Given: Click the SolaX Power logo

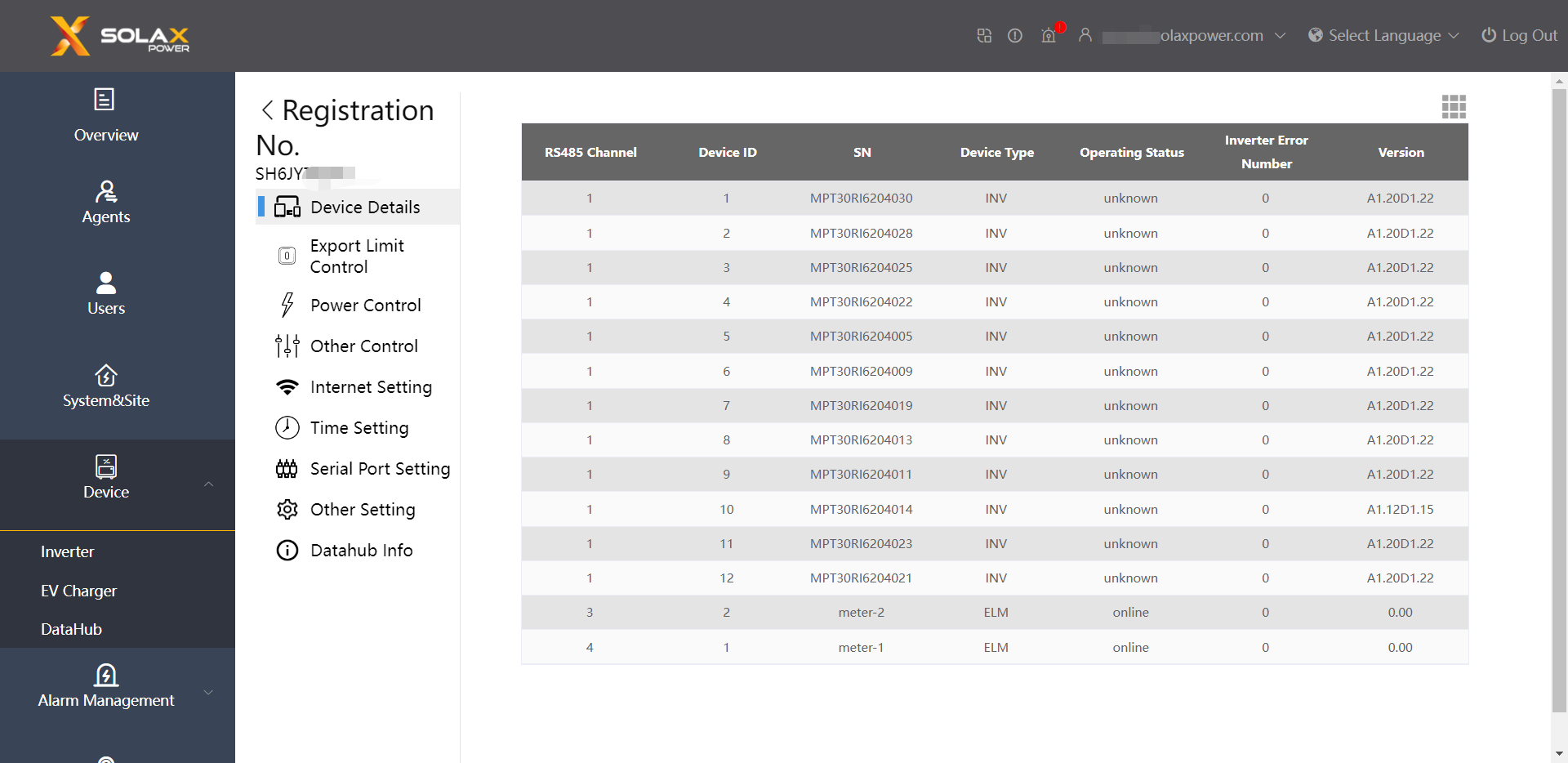Looking at the screenshot, I should [x=119, y=36].
